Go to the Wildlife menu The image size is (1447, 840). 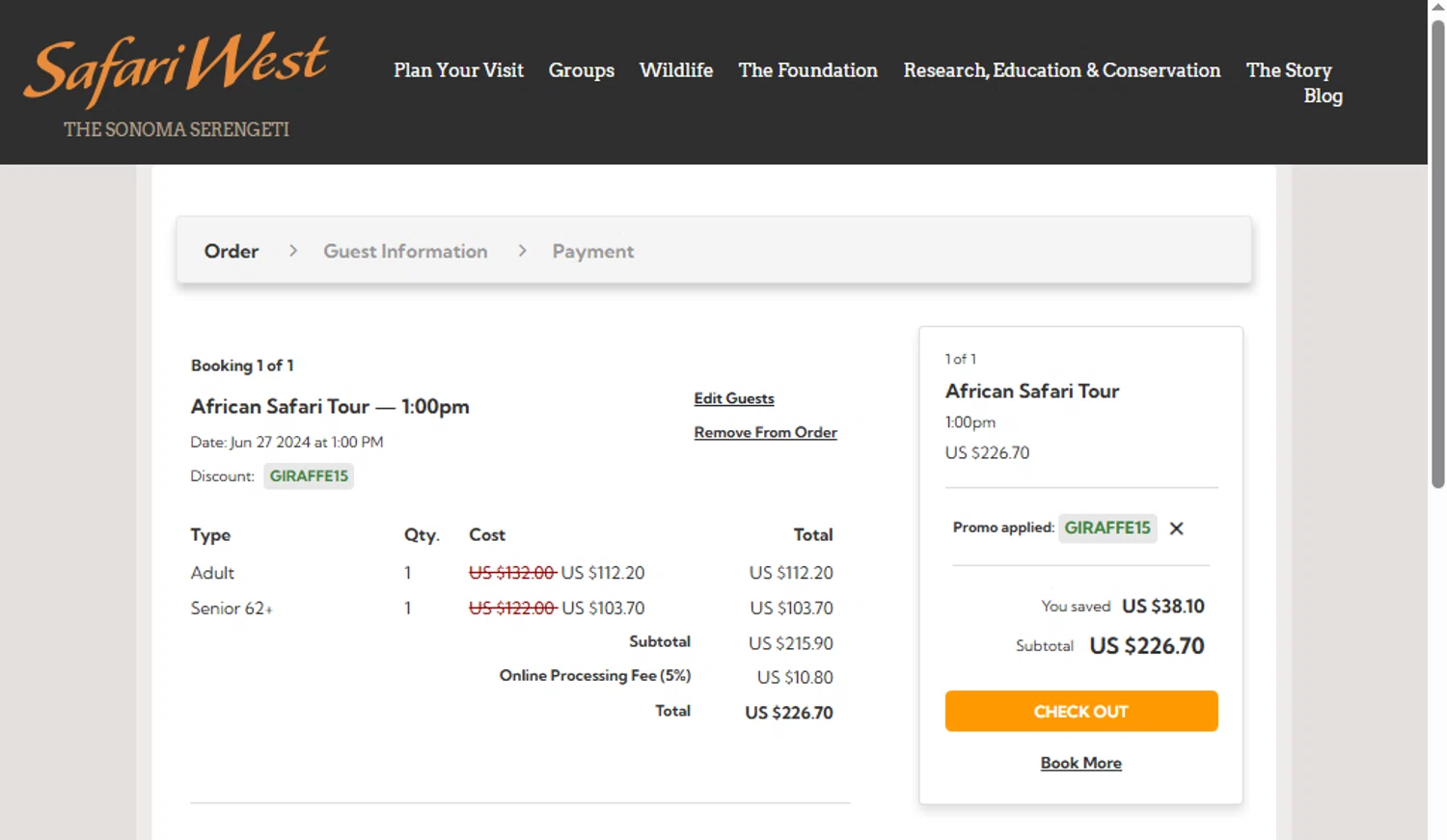pyautogui.click(x=675, y=70)
